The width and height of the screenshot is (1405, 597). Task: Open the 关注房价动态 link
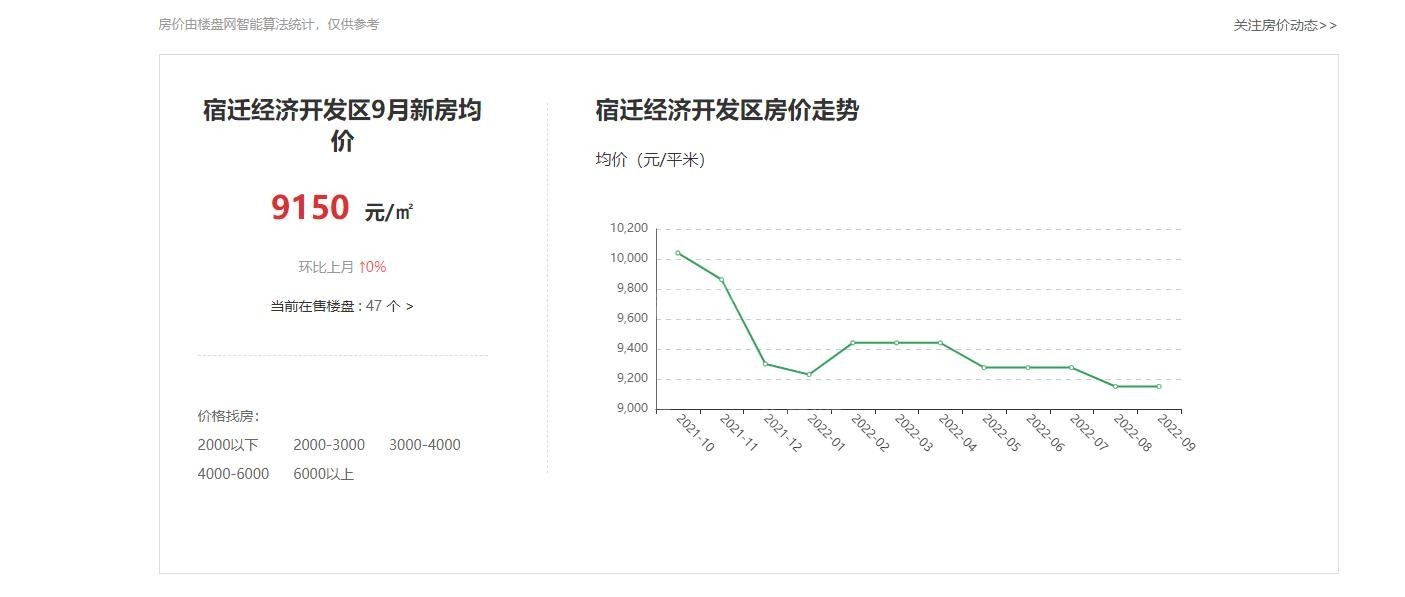(1284, 25)
